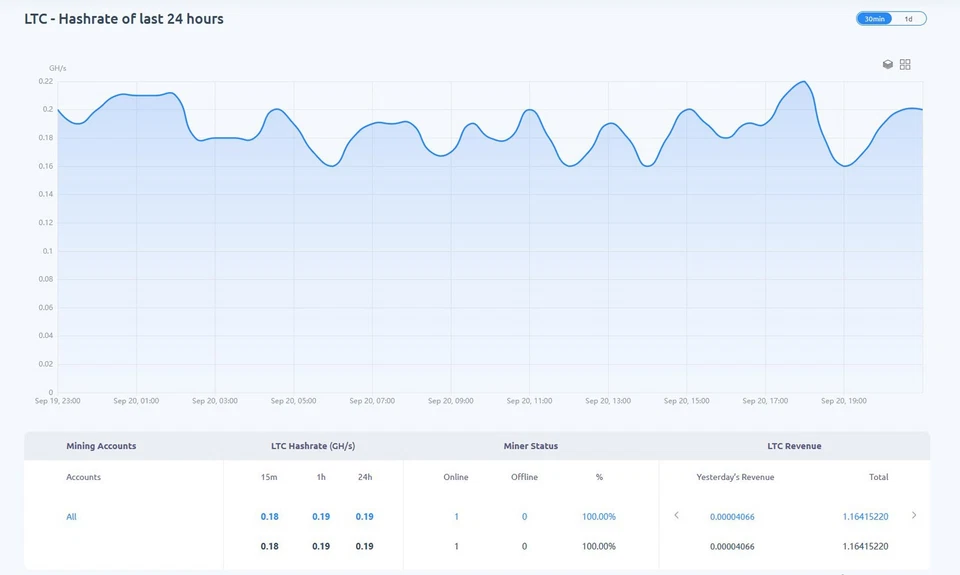Image resolution: width=960 pixels, height=575 pixels.
Task: Click the blue 100.00% miner status link
Action: (599, 516)
